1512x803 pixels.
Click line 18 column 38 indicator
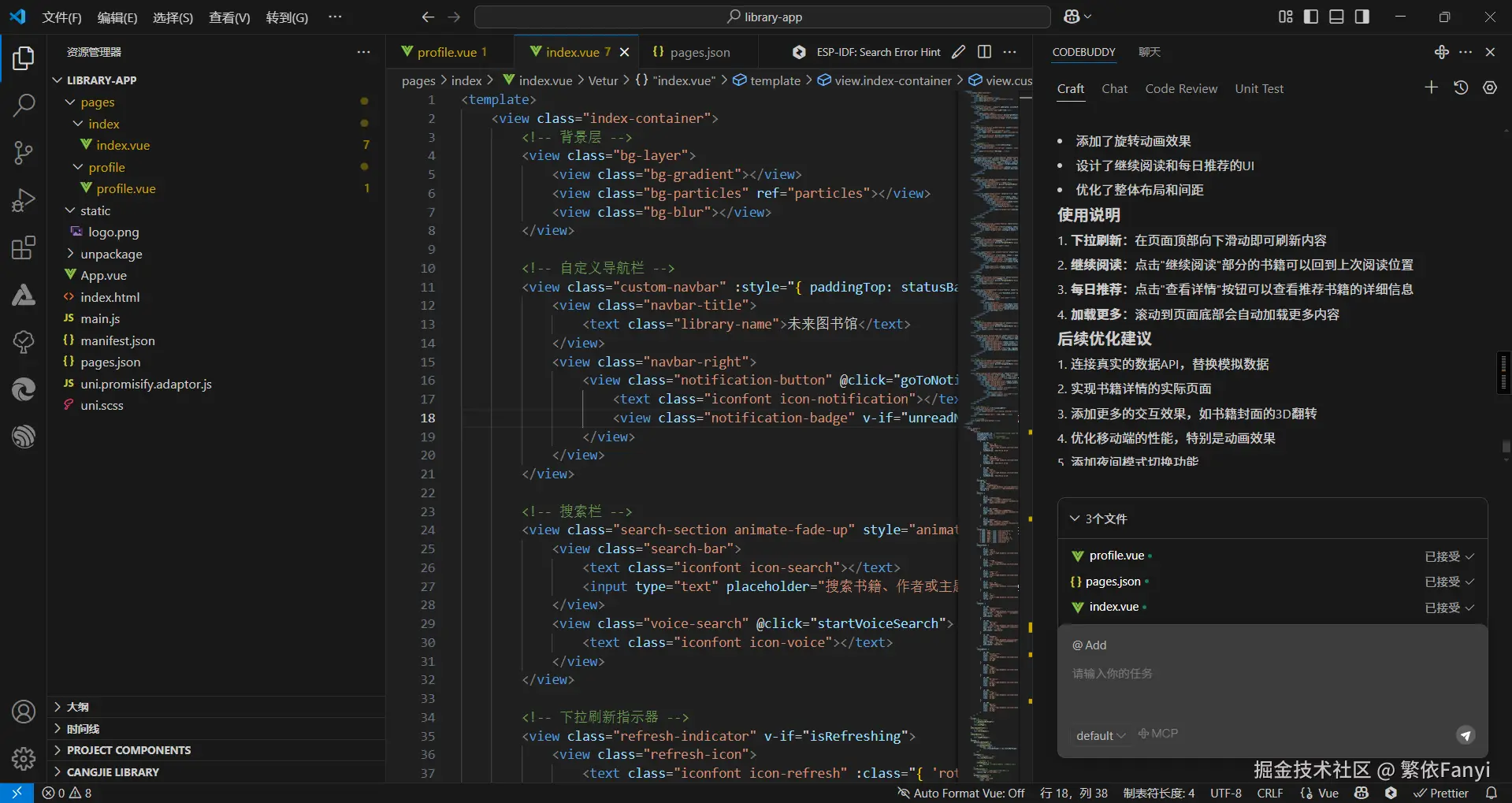pyautogui.click(x=1074, y=793)
